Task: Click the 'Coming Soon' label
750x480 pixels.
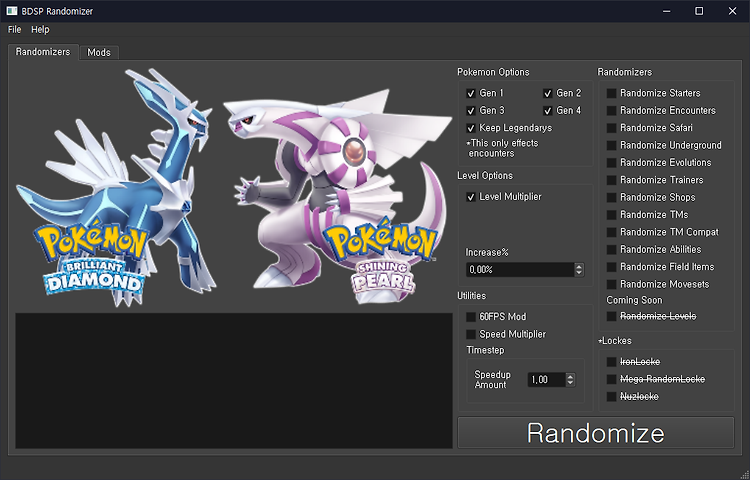Action: 634,300
